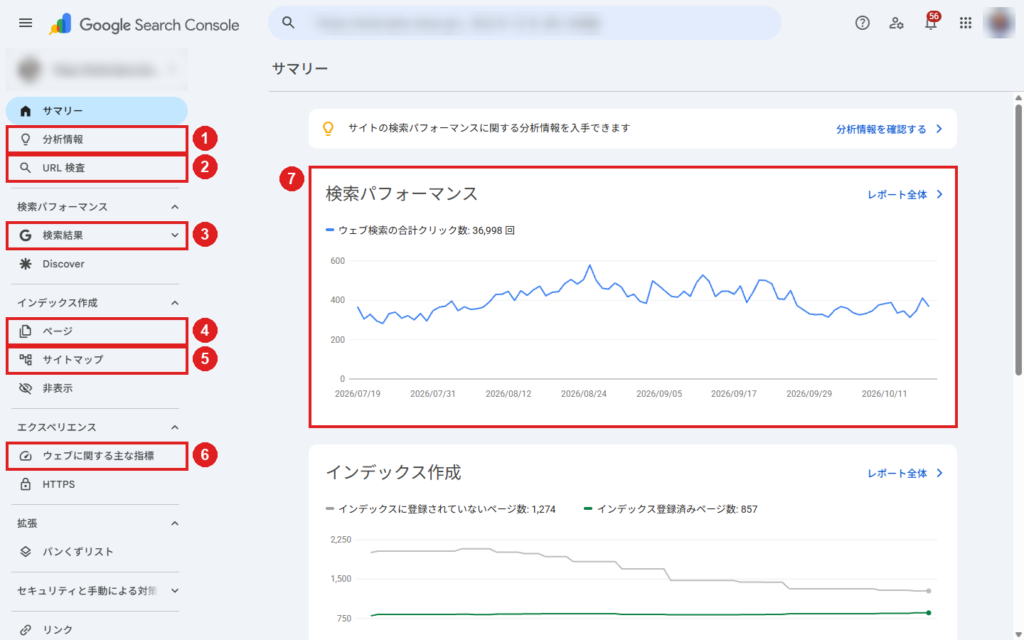The width and height of the screenshot is (1024, 640).
Task: Click the インデックス作成 card heading
Action: point(393,472)
